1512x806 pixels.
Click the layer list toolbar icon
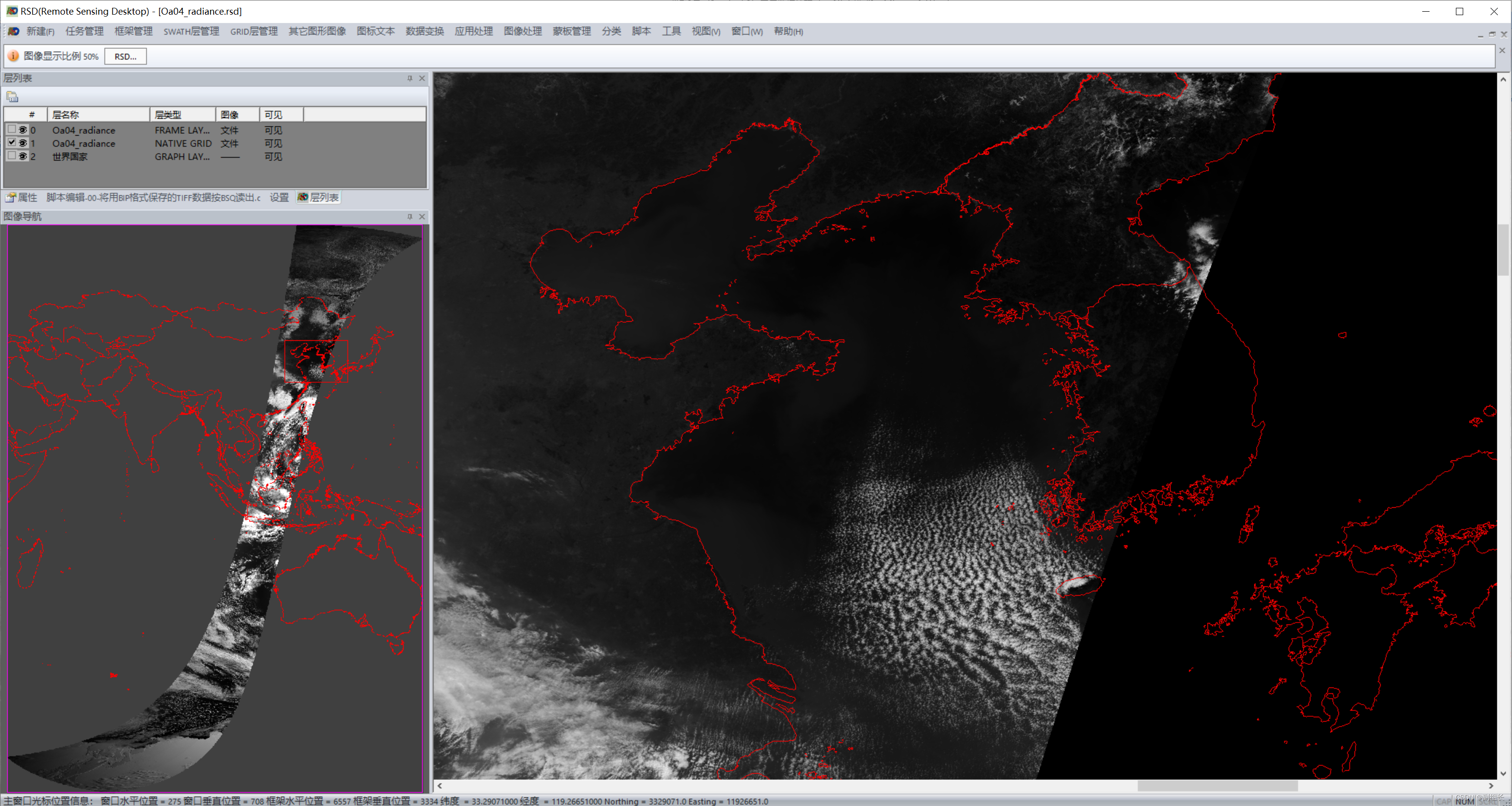point(12,96)
